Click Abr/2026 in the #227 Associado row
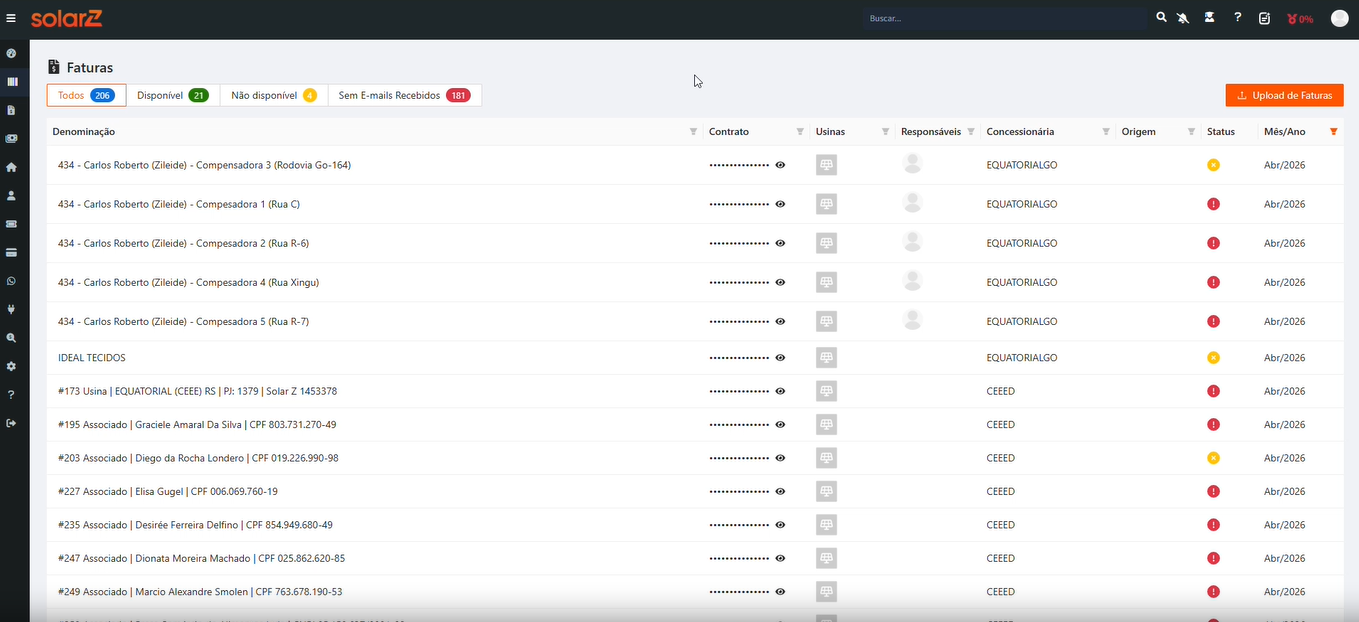Viewport: 1359px width, 622px height. (x=1285, y=491)
